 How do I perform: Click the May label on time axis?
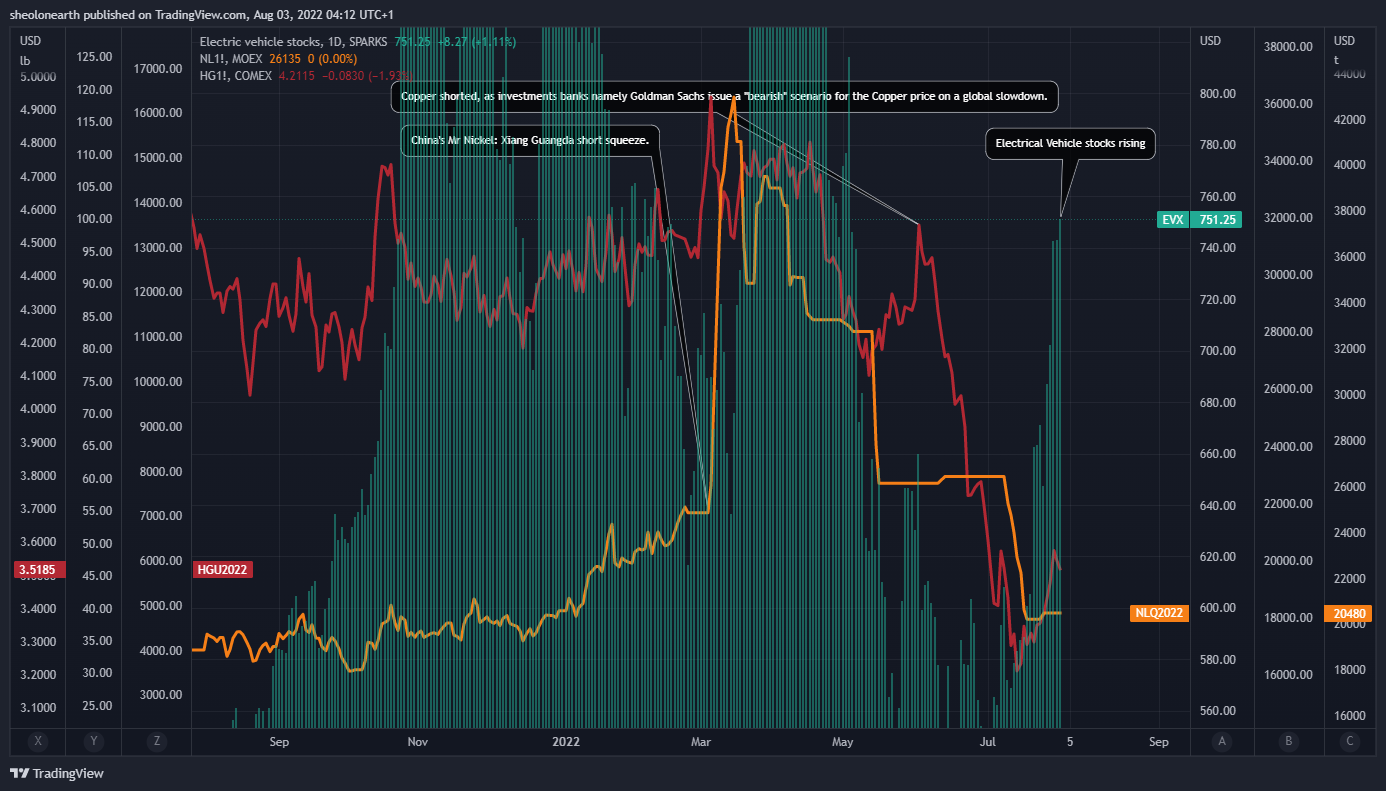click(843, 741)
